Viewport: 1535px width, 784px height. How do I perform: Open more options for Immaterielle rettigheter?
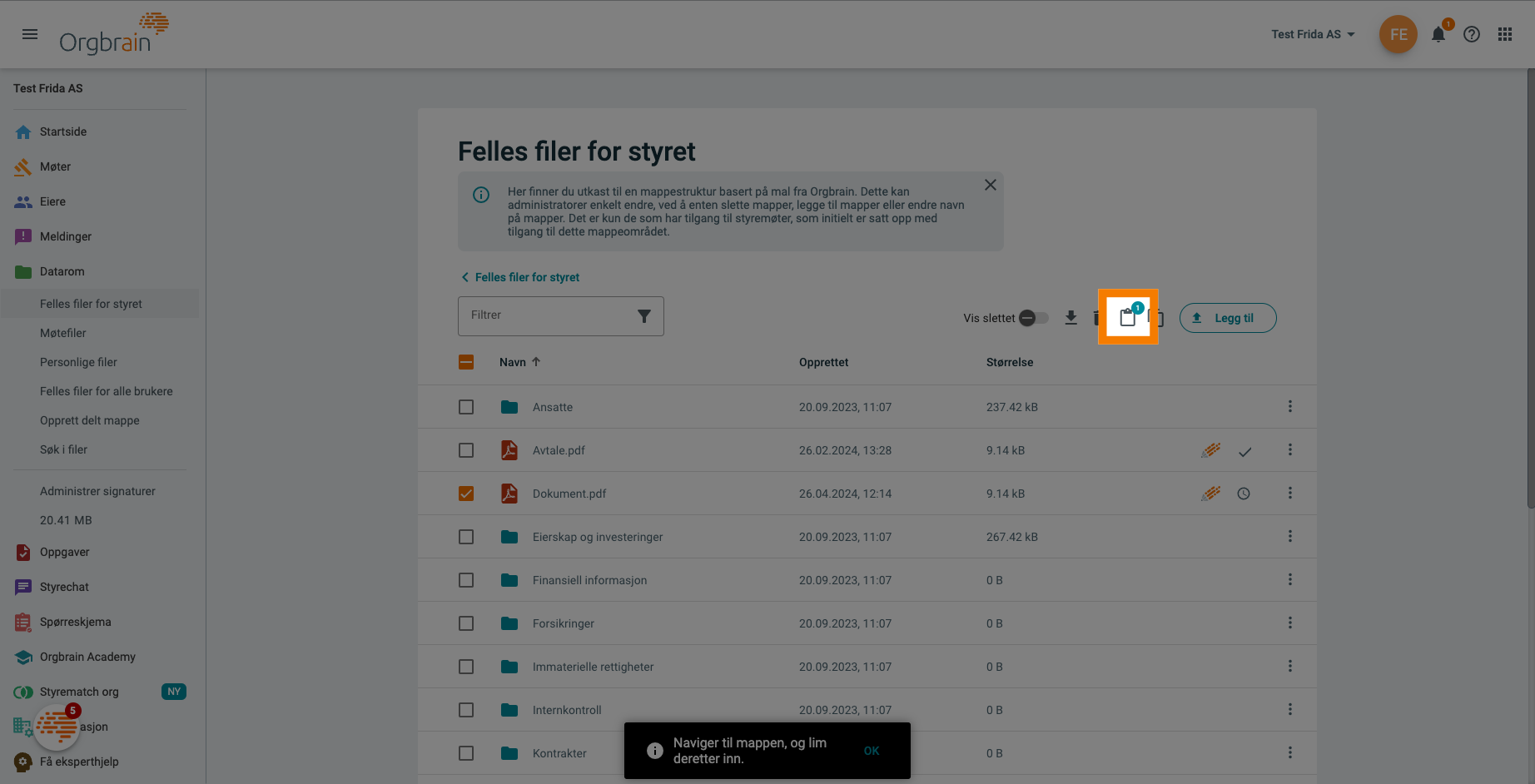(x=1290, y=666)
